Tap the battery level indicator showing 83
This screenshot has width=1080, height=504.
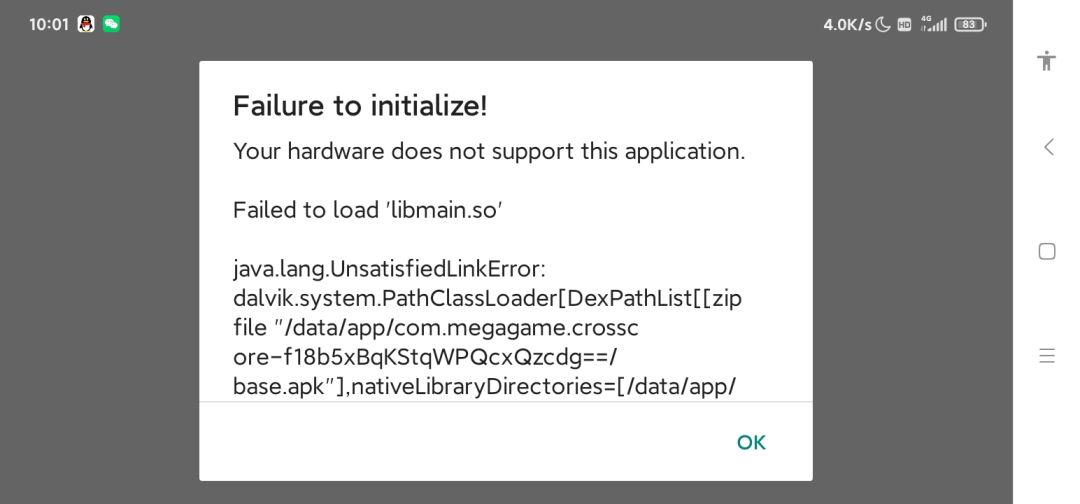pos(970,25)
